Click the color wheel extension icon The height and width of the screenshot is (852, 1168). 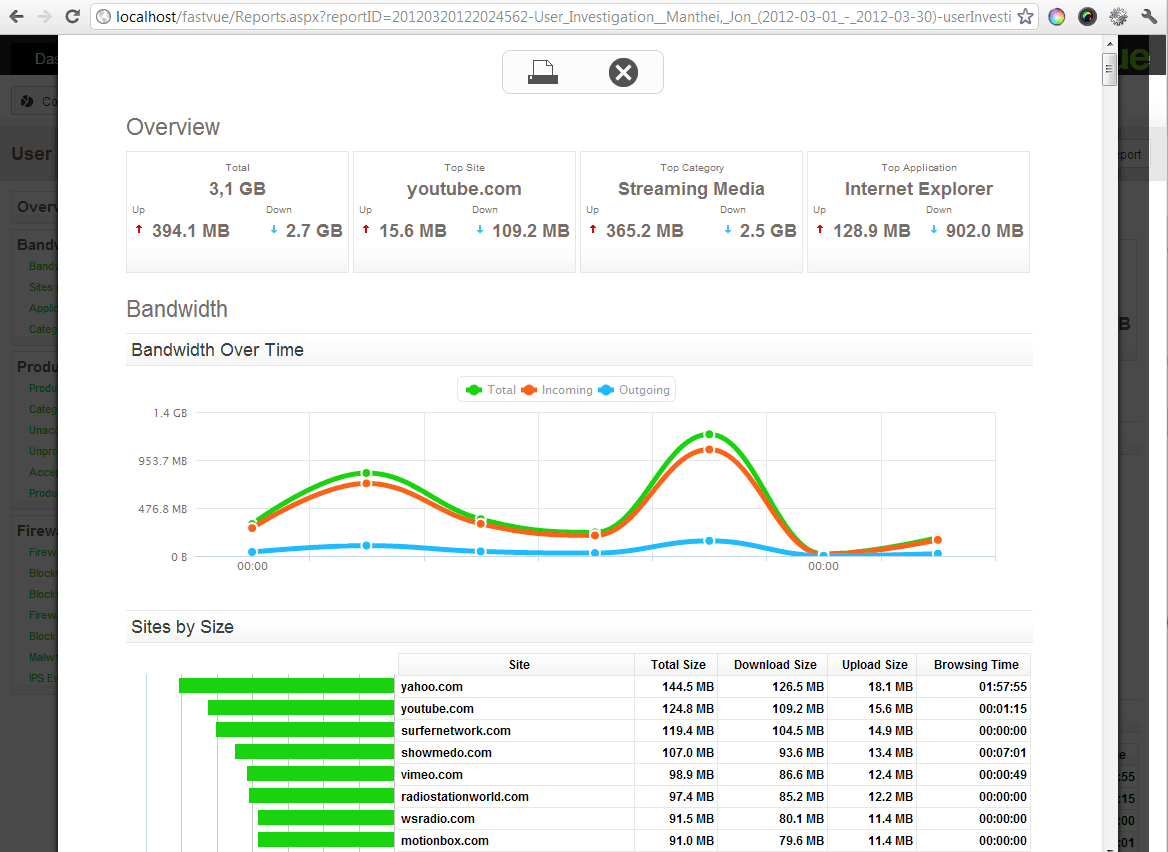point(1056,16)
